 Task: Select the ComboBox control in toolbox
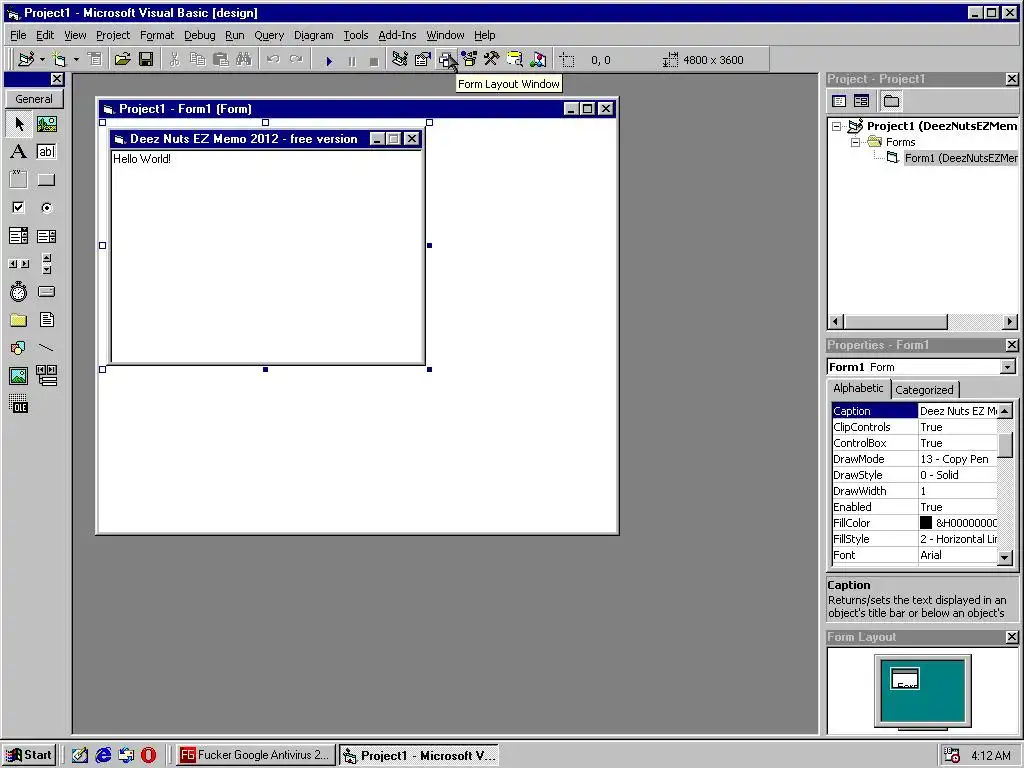tap(18, 236)
